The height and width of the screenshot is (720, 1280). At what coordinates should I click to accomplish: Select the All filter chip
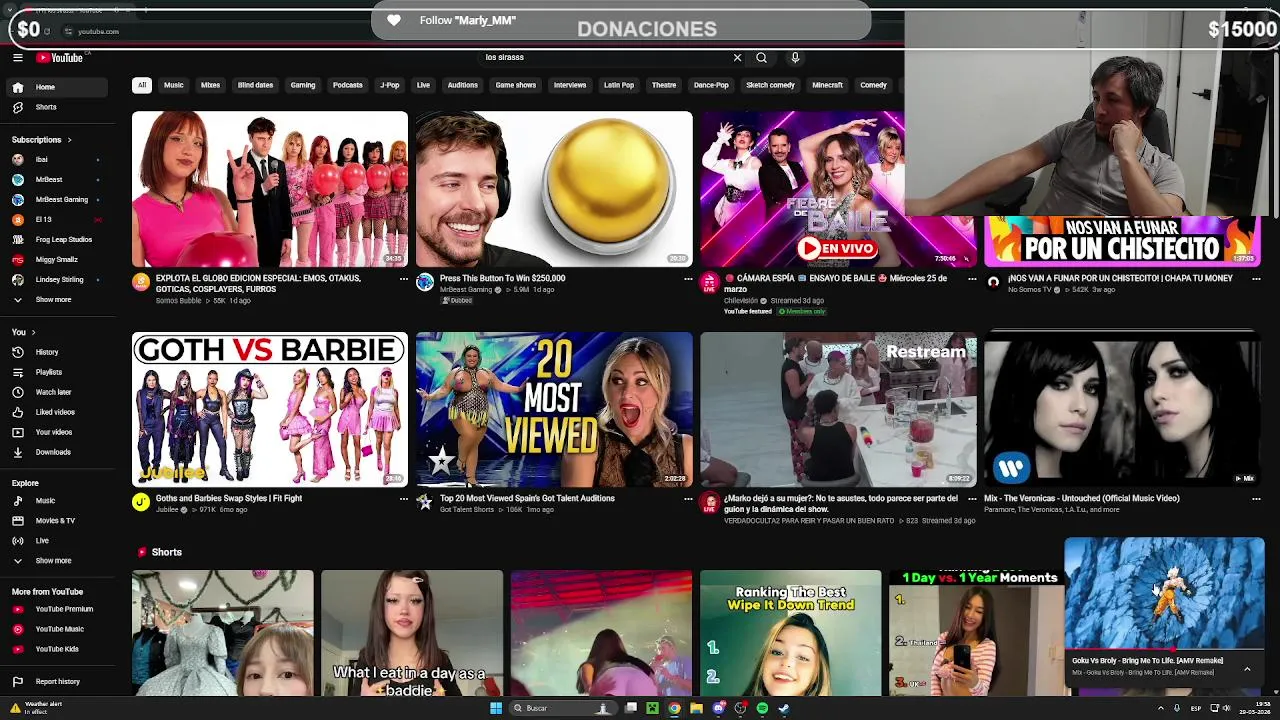click(x=141, y=85)
